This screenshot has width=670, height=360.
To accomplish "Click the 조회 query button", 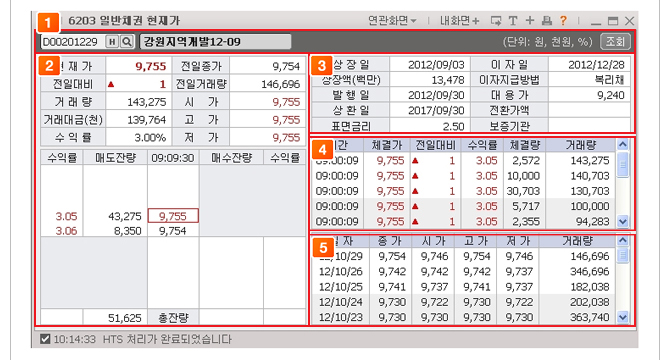I will pyautogui.click(x=615, y=41).
